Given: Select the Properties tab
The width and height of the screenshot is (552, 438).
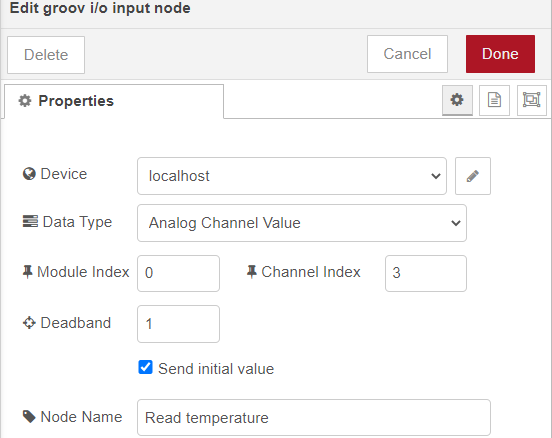Looking at the screenshot, I should coord(114,101).
